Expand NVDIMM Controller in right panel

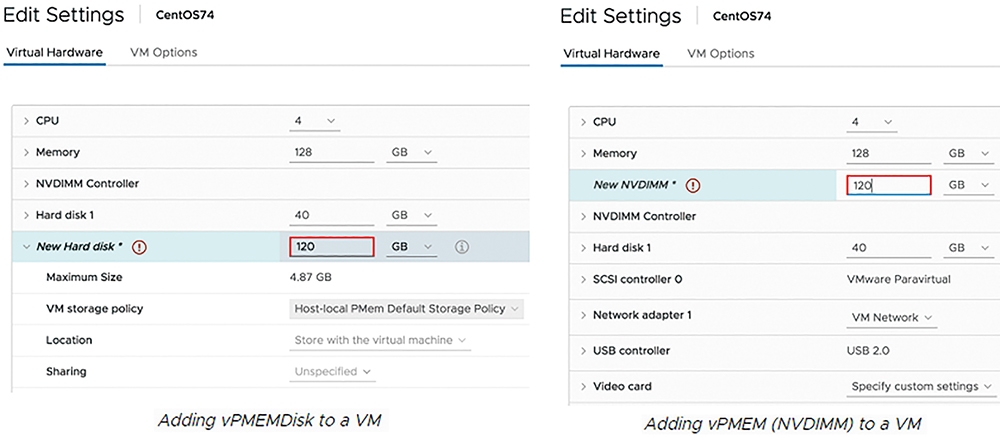(x=584, y=216)
